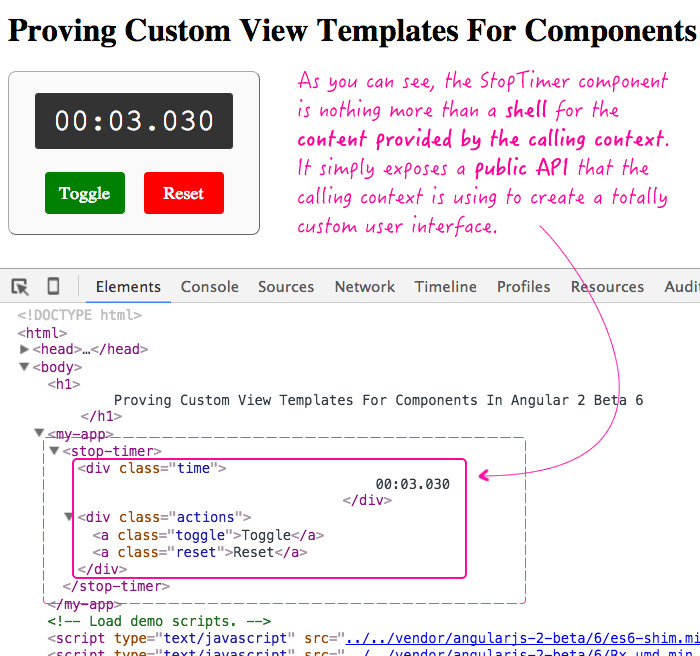The height and width of the screenshot is (656, 700).
Task: Select the a class toggle line
Action: pos(208,535)
